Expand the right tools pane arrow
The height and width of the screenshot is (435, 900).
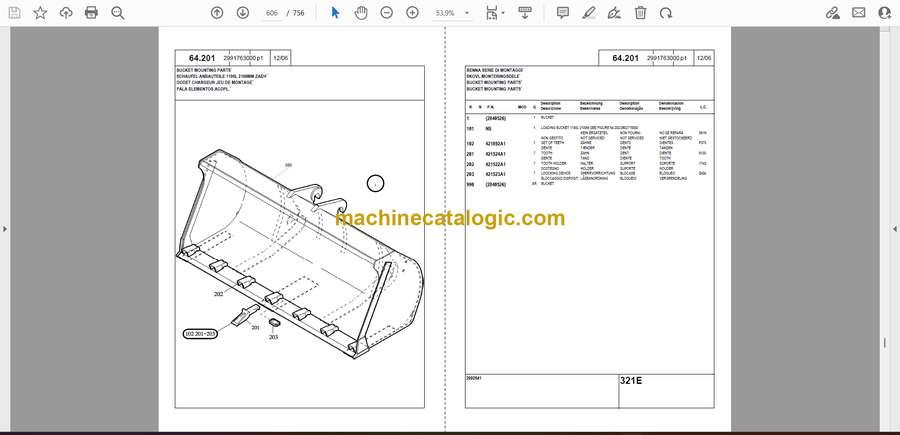click(895, 229)
